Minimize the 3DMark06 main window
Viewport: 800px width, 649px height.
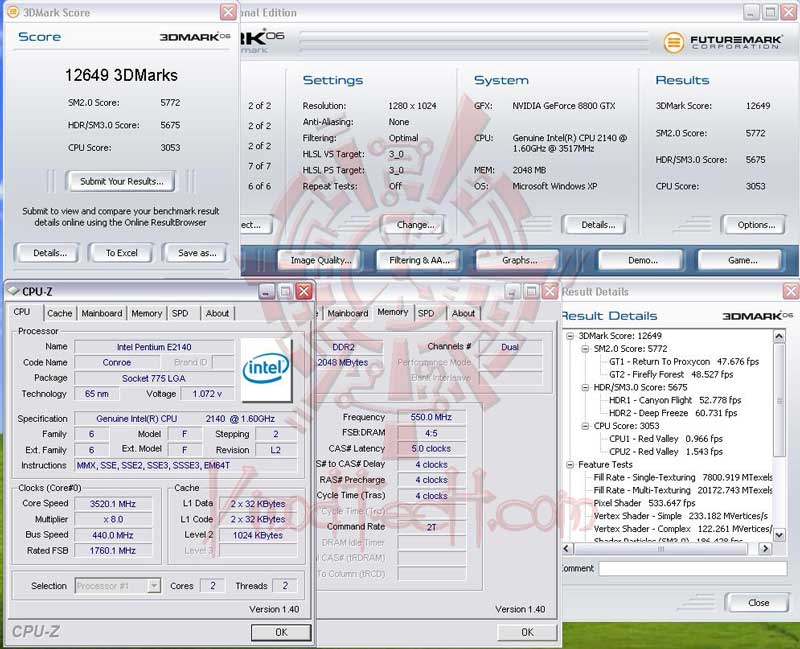pos(751,12)
